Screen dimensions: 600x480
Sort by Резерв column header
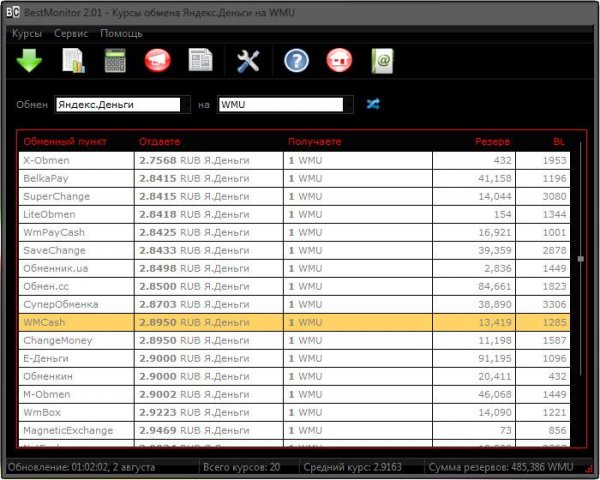[x=492, y=142]
